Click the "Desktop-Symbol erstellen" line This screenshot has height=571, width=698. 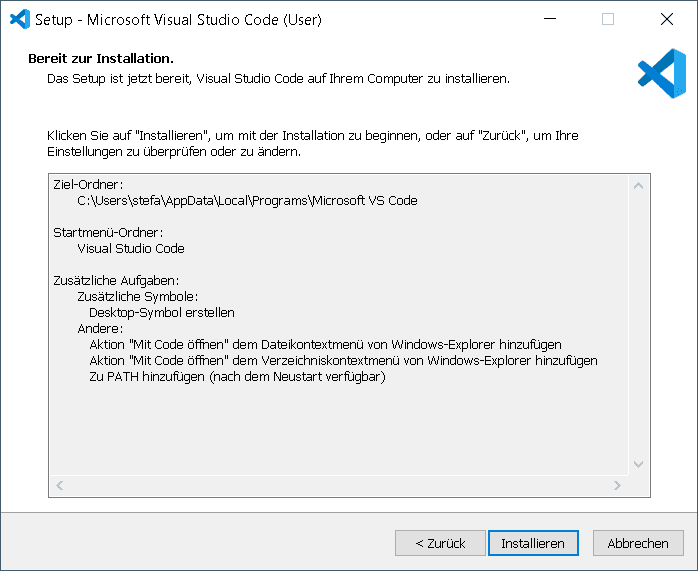coord(162,312)
